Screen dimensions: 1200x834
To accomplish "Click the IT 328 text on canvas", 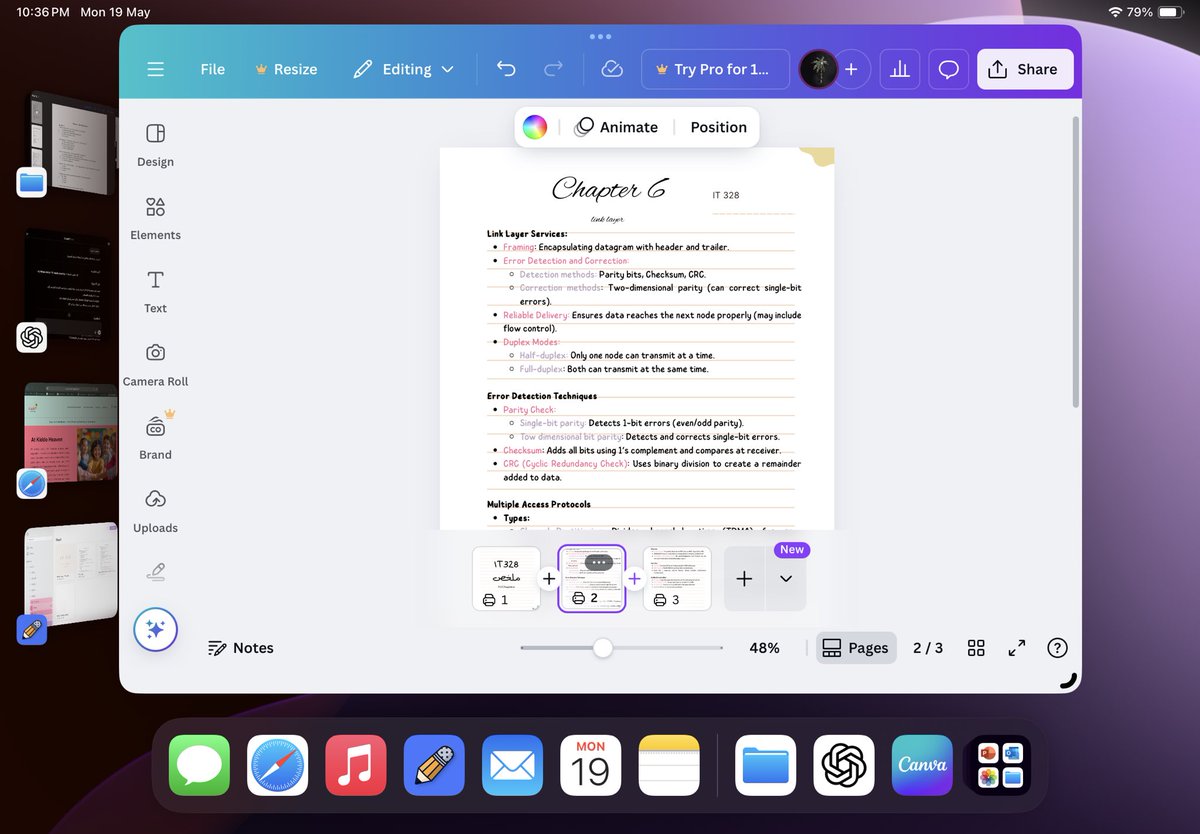I will pos(726,195).
